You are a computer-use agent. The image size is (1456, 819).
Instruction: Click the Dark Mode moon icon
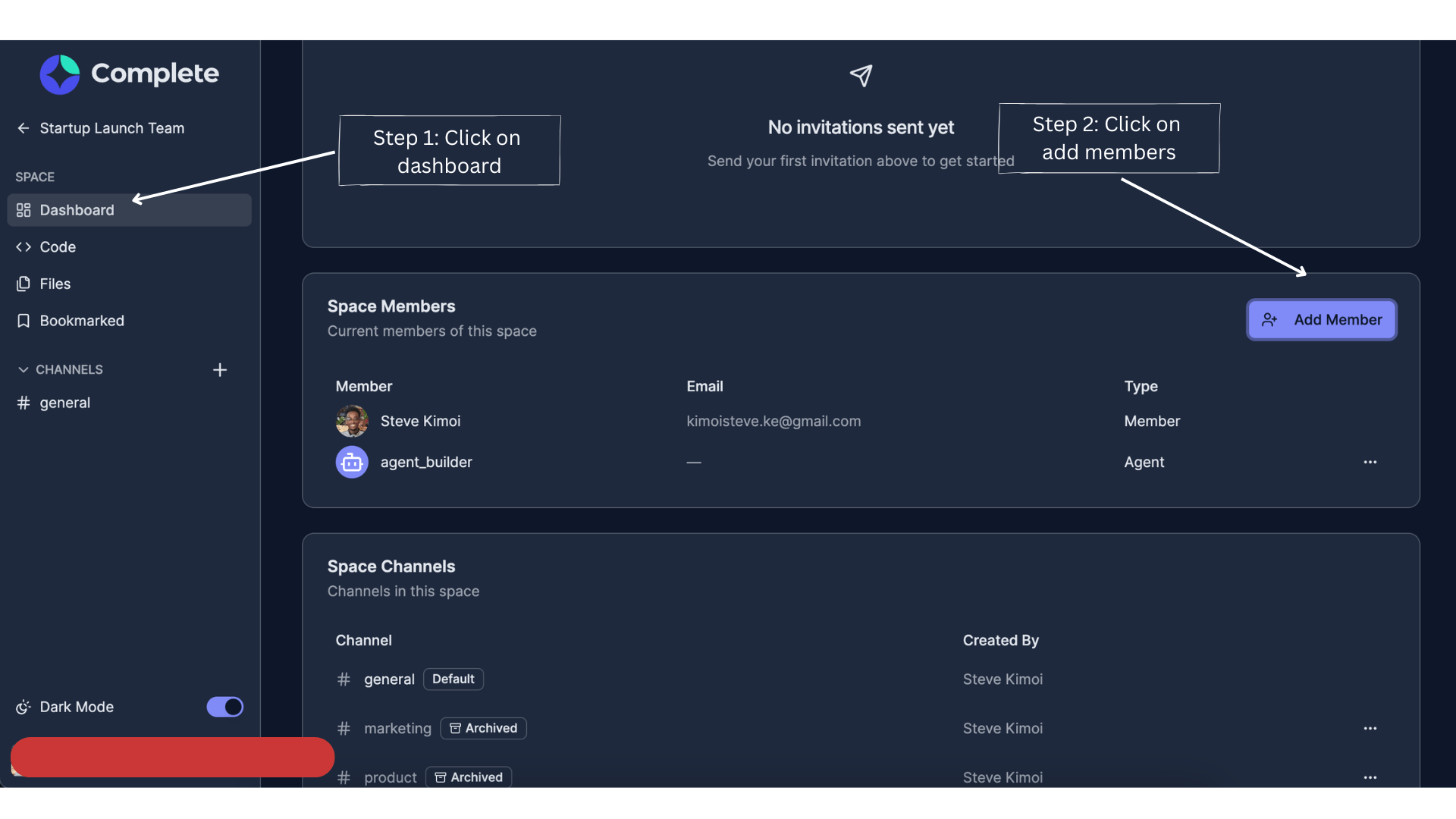(x=23, y=707)
